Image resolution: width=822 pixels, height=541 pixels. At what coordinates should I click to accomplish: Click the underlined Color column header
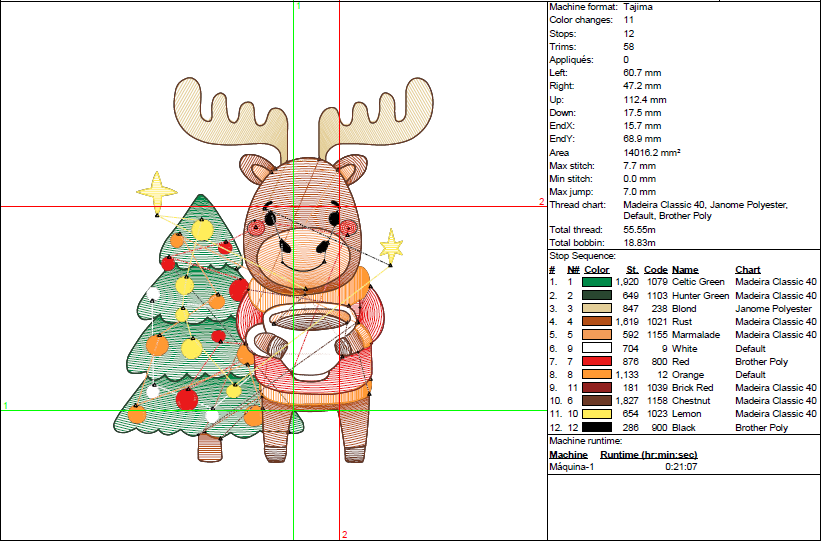pyautogui.click(x=597, y=269)
